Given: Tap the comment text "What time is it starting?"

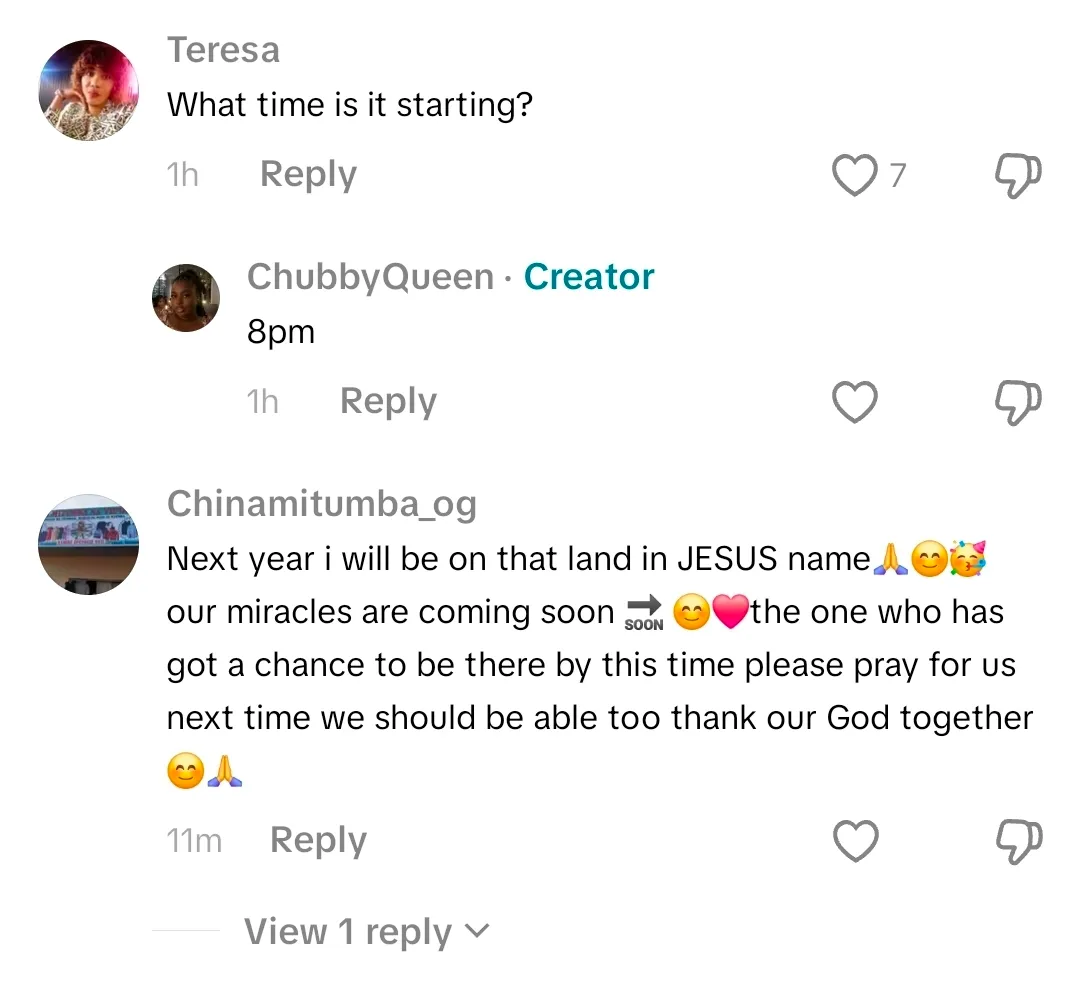Looking at the screenshot, I should 349,104.
